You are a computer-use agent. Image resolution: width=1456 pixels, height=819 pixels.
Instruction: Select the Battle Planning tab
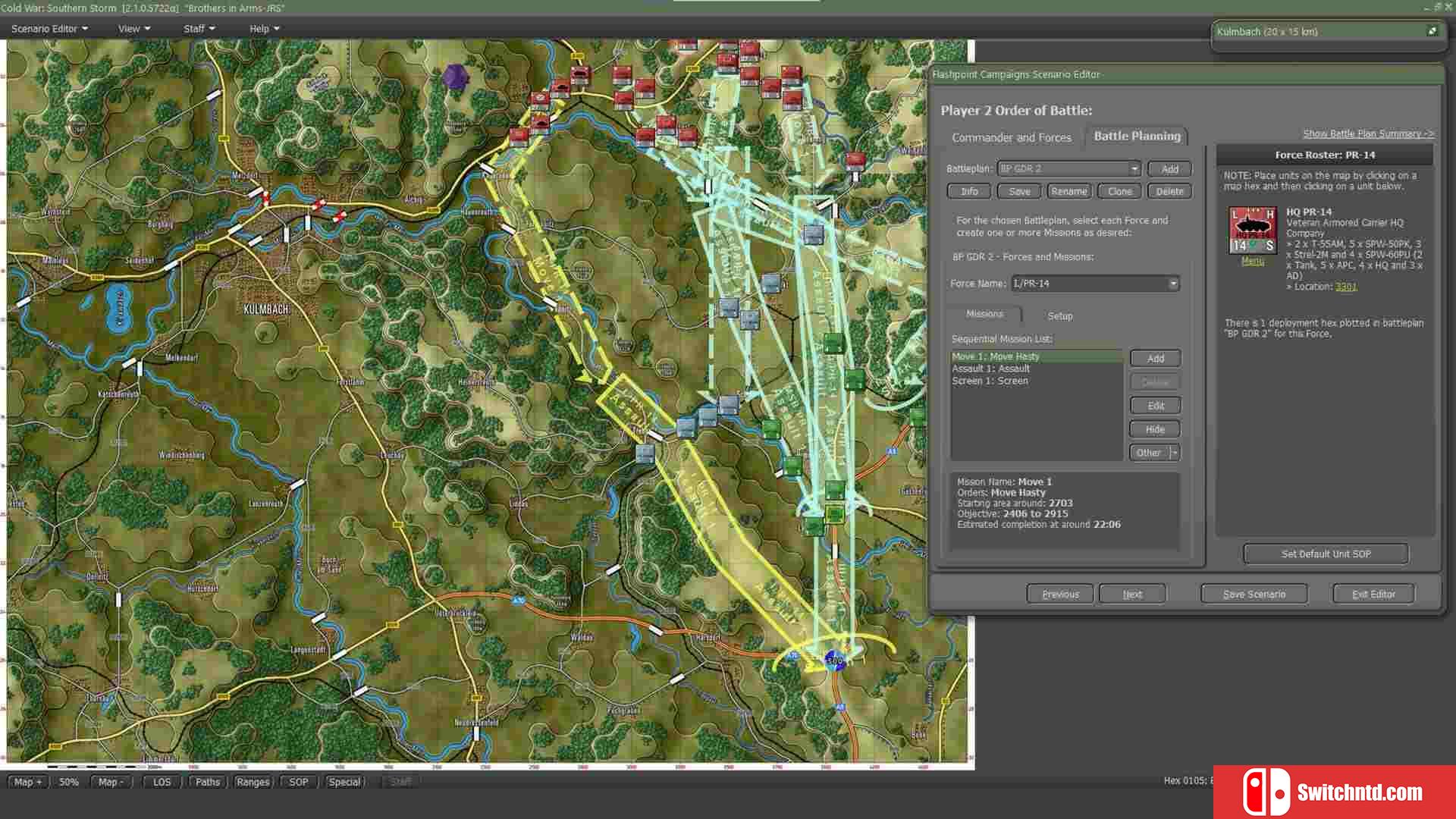[x=1137, y=136]
